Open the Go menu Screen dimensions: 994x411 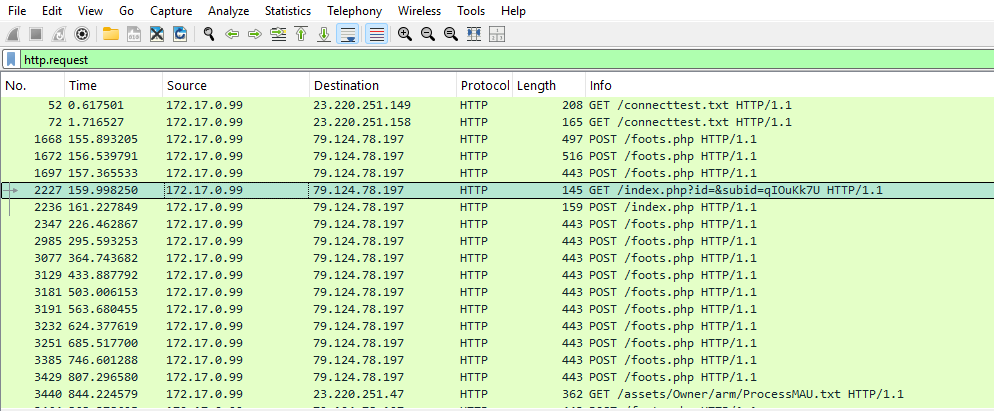click(126, 11)
